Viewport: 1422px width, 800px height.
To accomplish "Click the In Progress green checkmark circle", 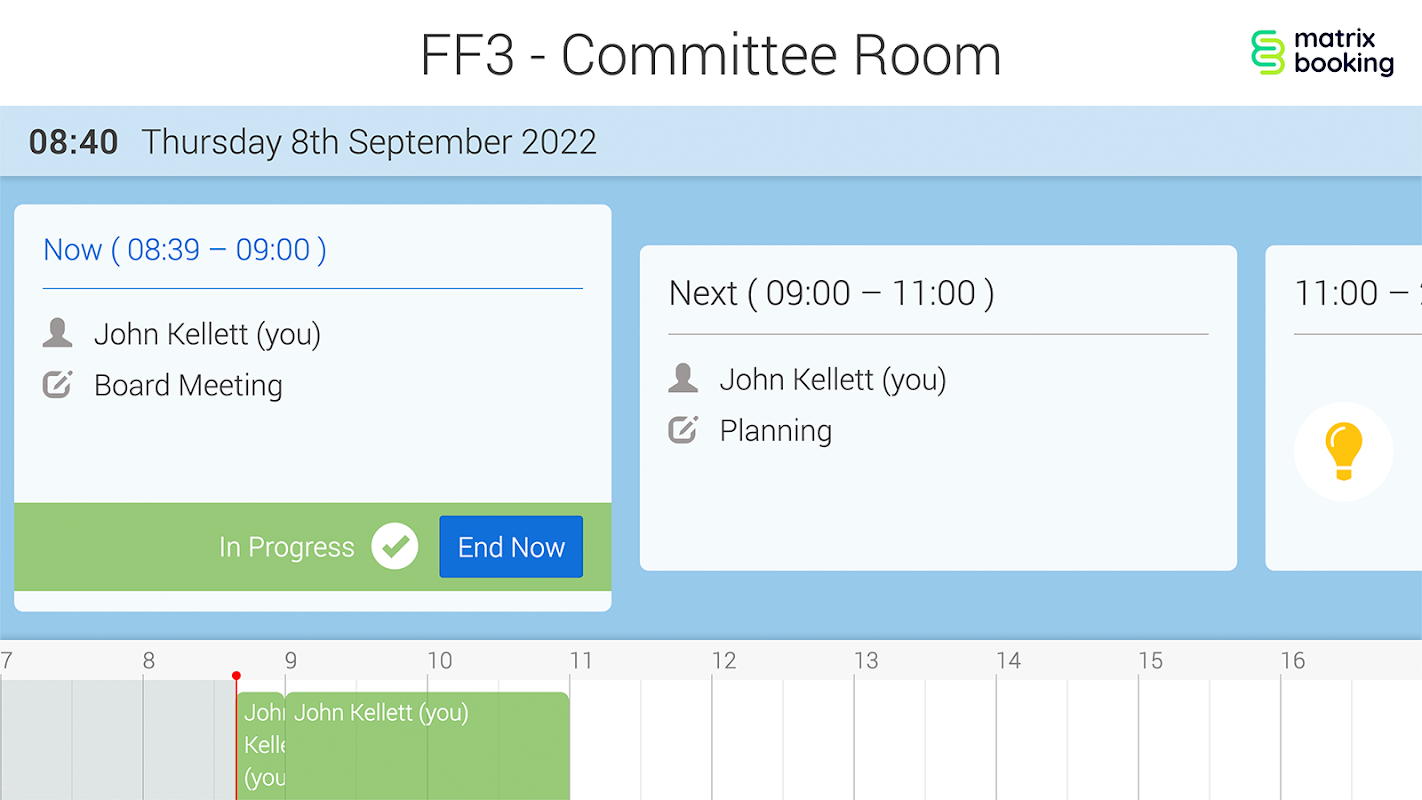I will click(395, 547).
